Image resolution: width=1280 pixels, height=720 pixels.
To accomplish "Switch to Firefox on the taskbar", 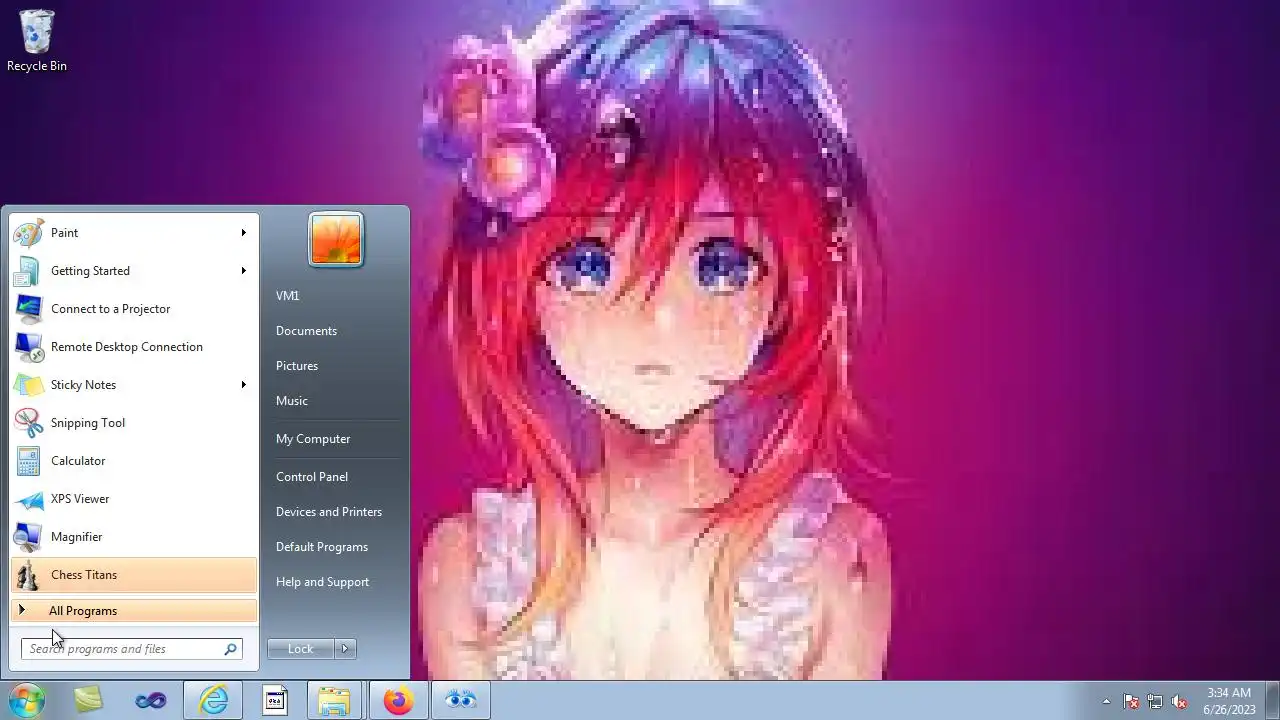I will point(398,701).
